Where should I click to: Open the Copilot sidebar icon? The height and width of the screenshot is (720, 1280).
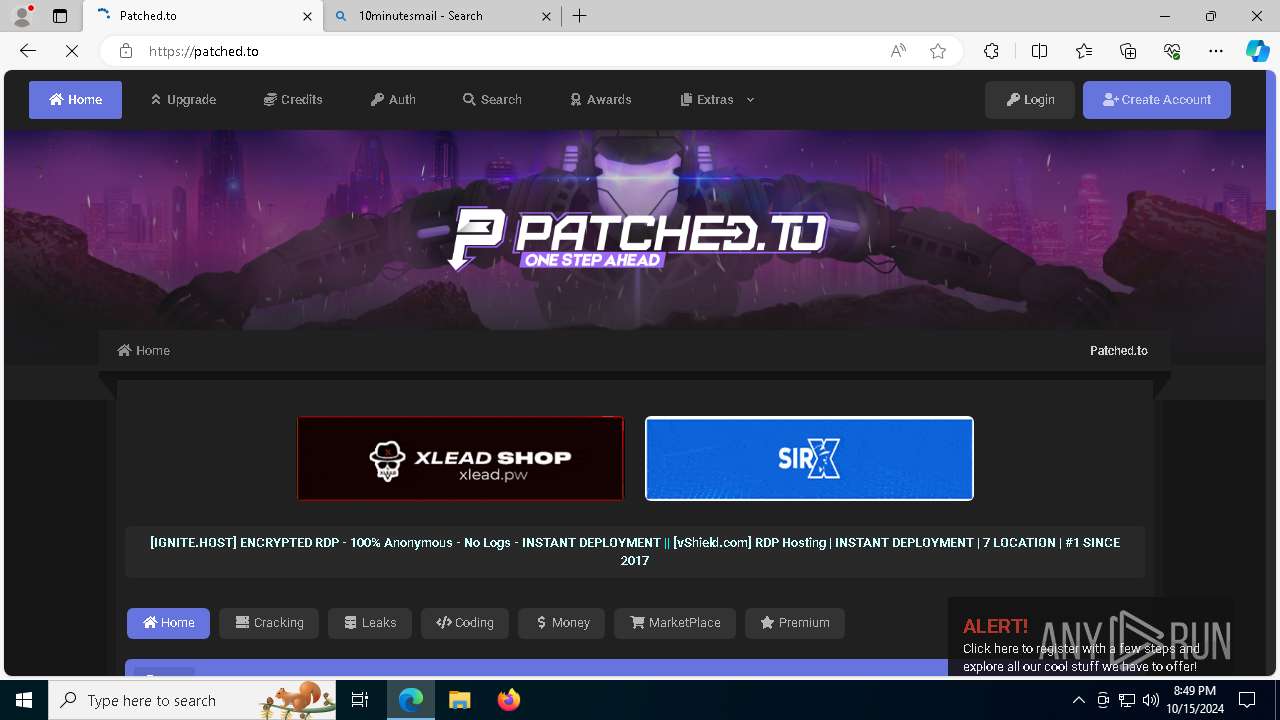click(1257, 51)
